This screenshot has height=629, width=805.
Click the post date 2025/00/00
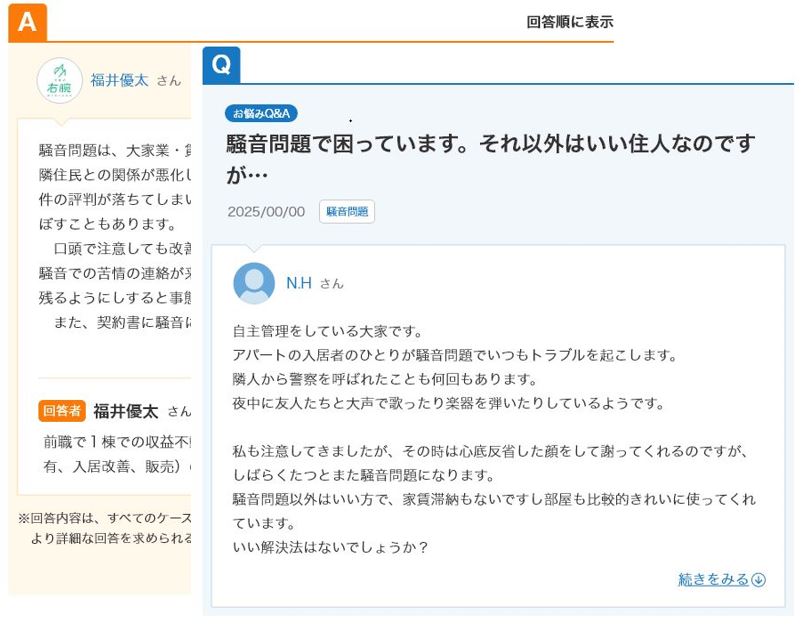click(266, 212)
